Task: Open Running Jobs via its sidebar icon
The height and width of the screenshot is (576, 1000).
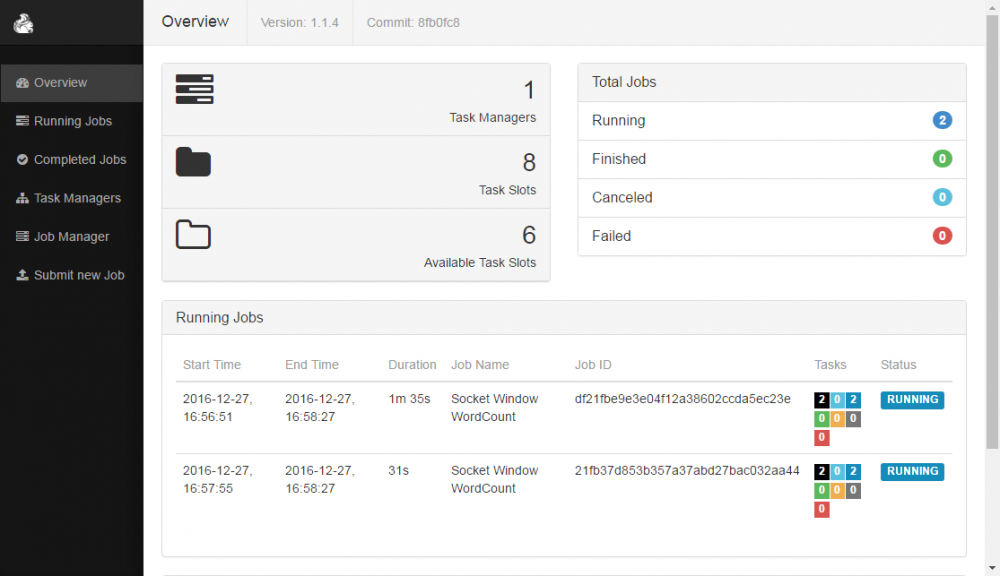Action: pos(21,121)
